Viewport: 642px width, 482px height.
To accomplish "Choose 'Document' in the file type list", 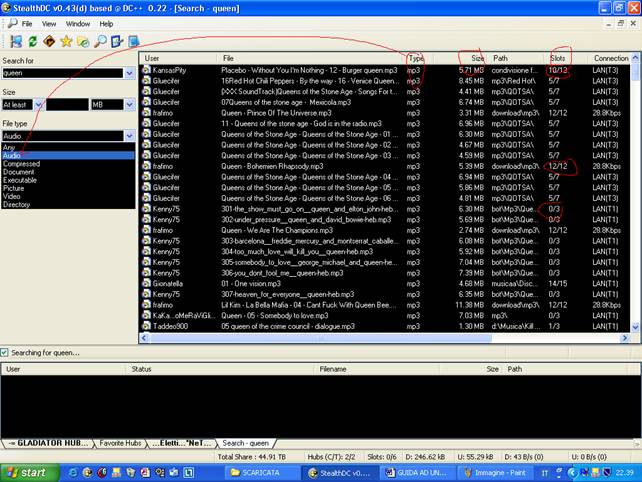I will [68, 172].
